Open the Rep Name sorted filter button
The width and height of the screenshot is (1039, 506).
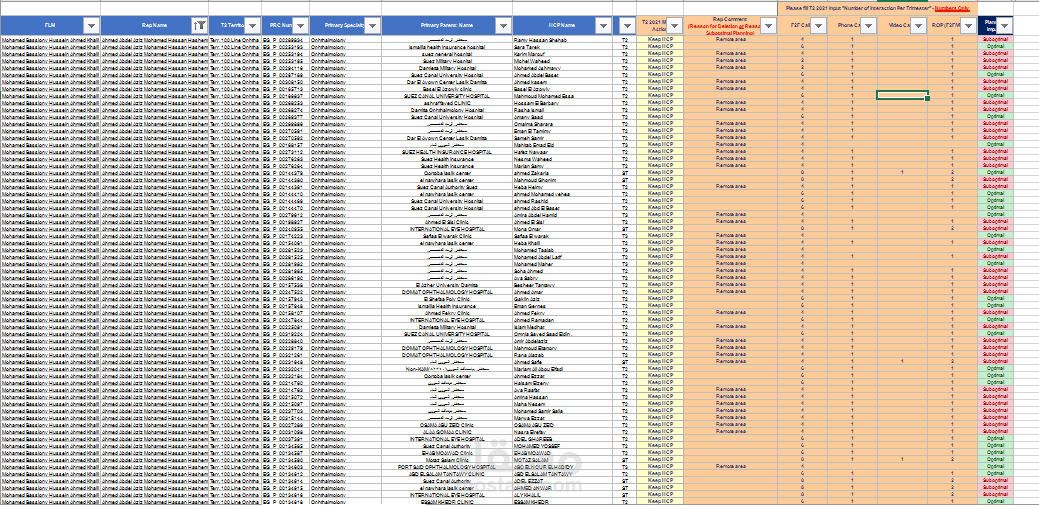point(199,26)
